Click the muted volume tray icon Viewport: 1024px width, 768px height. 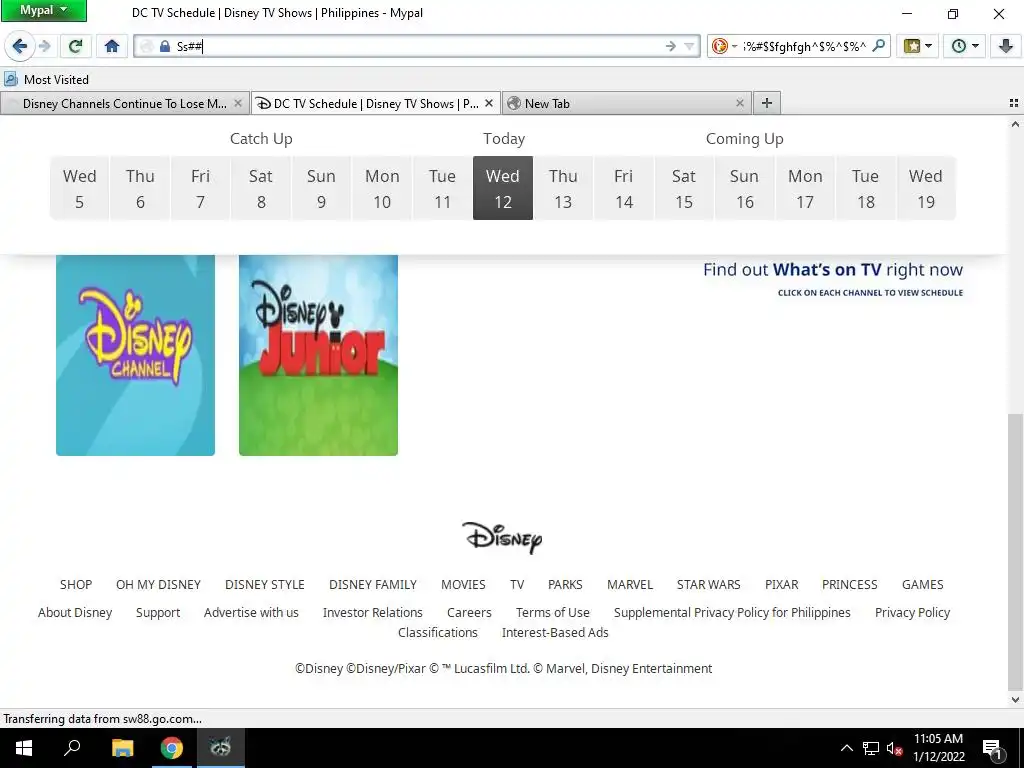point(894,748)
